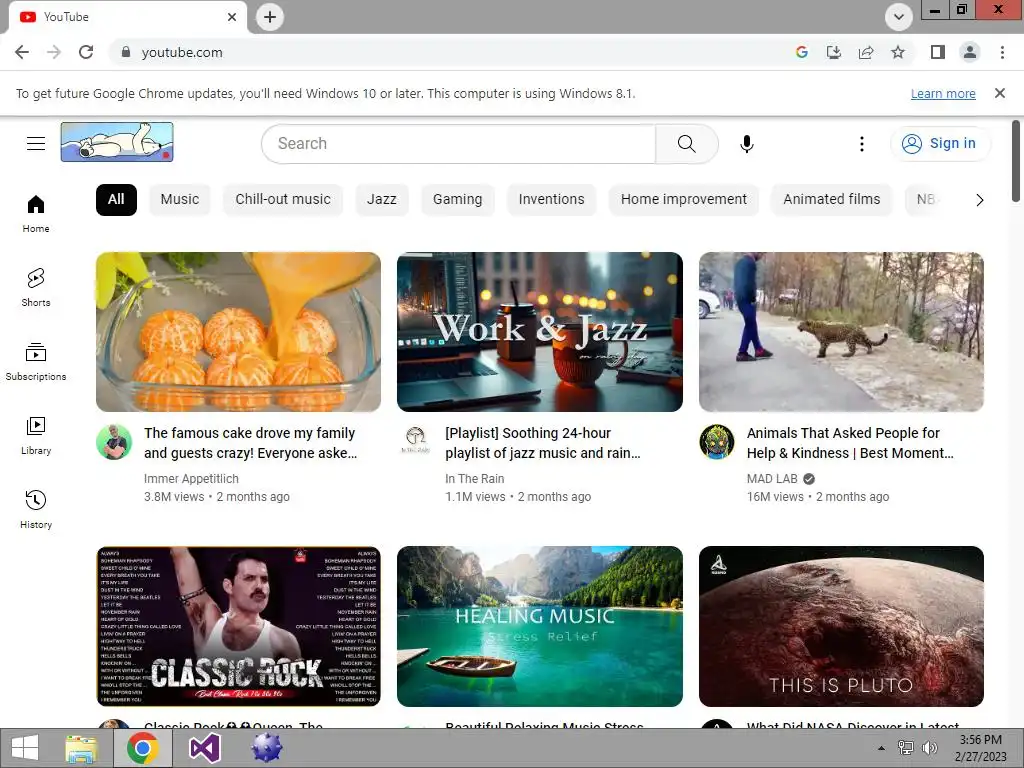This screenshot has height=768, width=1024.
Task: Show hidden tray icons arrow
Action: (881, 748)
